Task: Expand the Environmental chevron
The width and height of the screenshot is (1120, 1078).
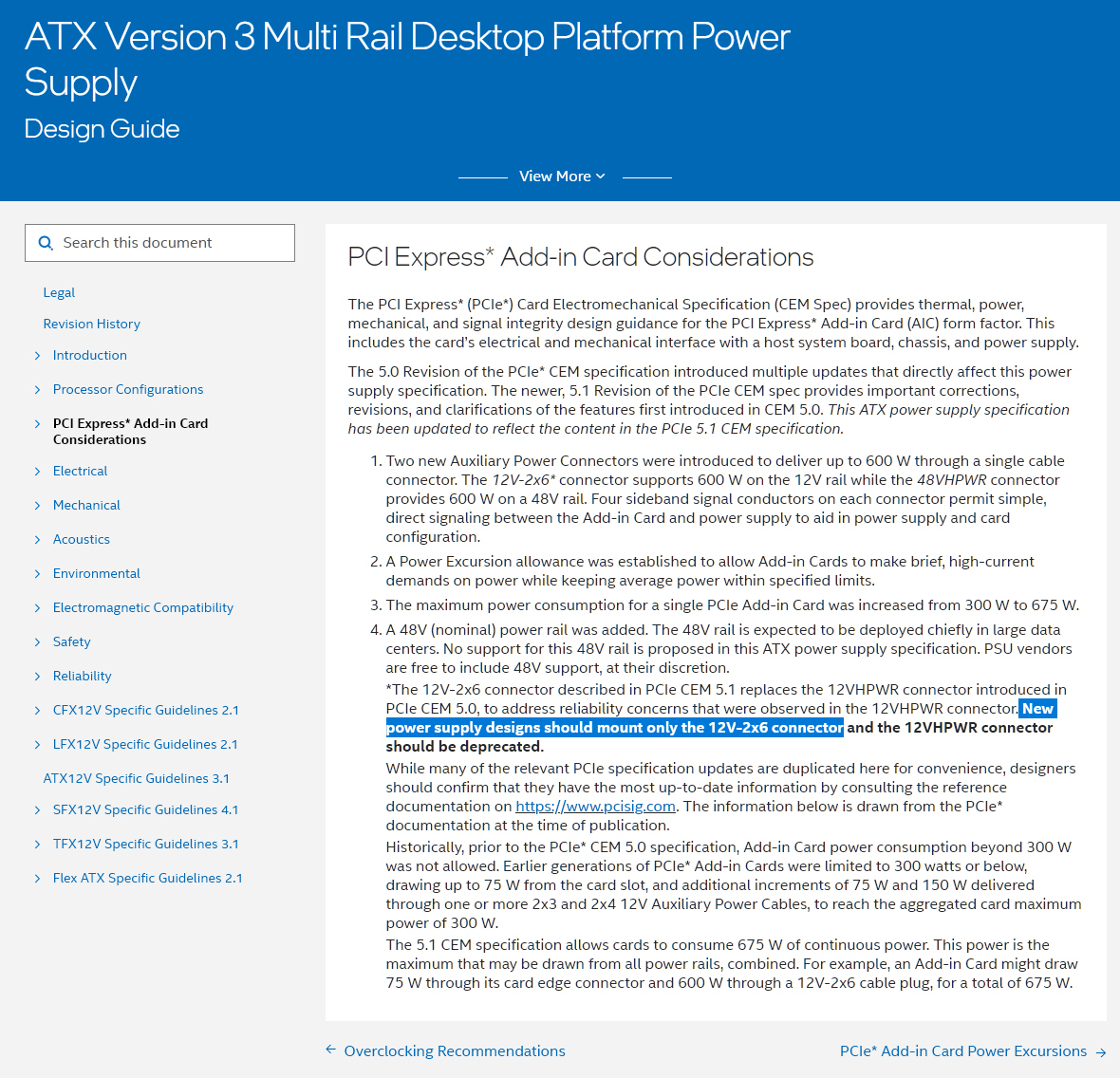Action: tap(38, 574)
